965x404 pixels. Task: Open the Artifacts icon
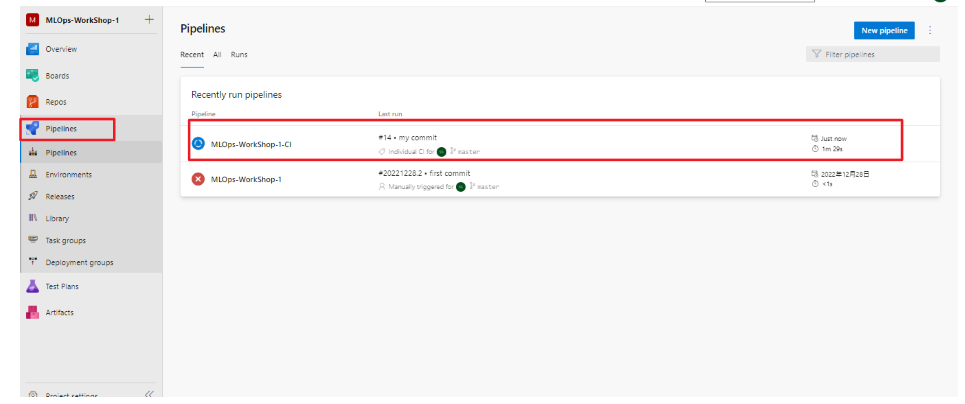33,312
